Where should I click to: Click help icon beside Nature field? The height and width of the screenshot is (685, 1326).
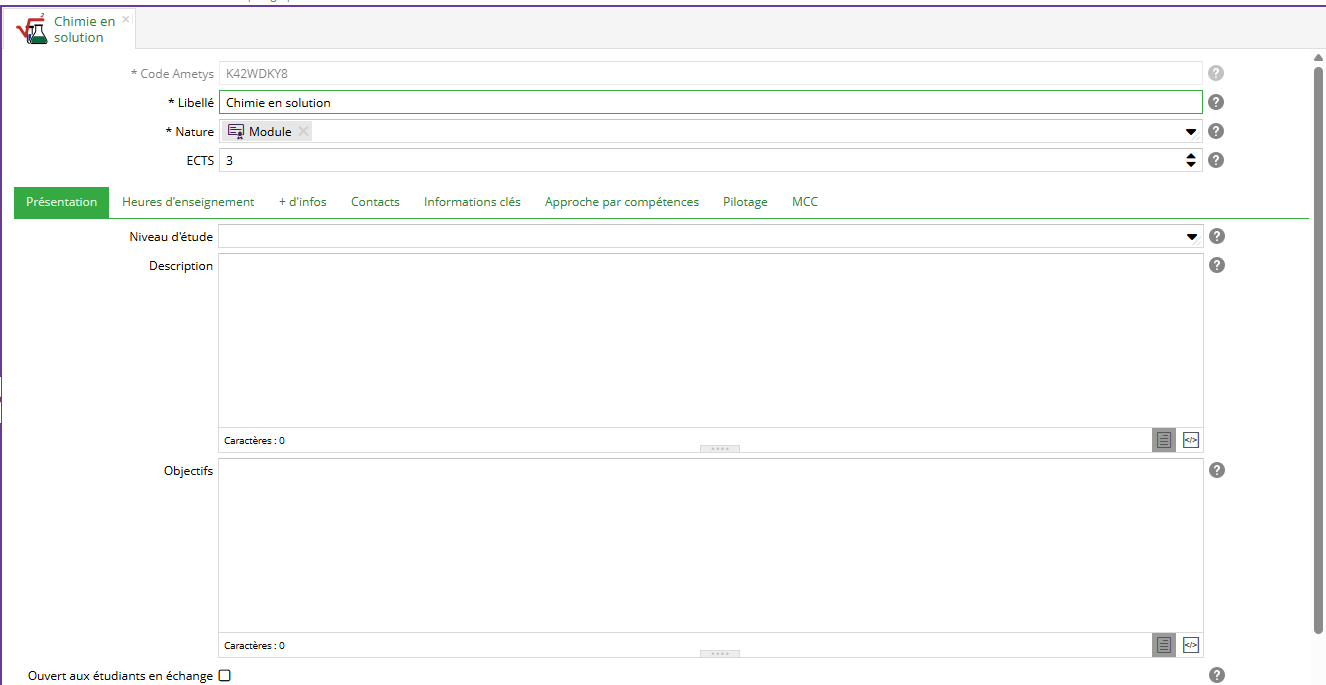tap(1216, 131)
